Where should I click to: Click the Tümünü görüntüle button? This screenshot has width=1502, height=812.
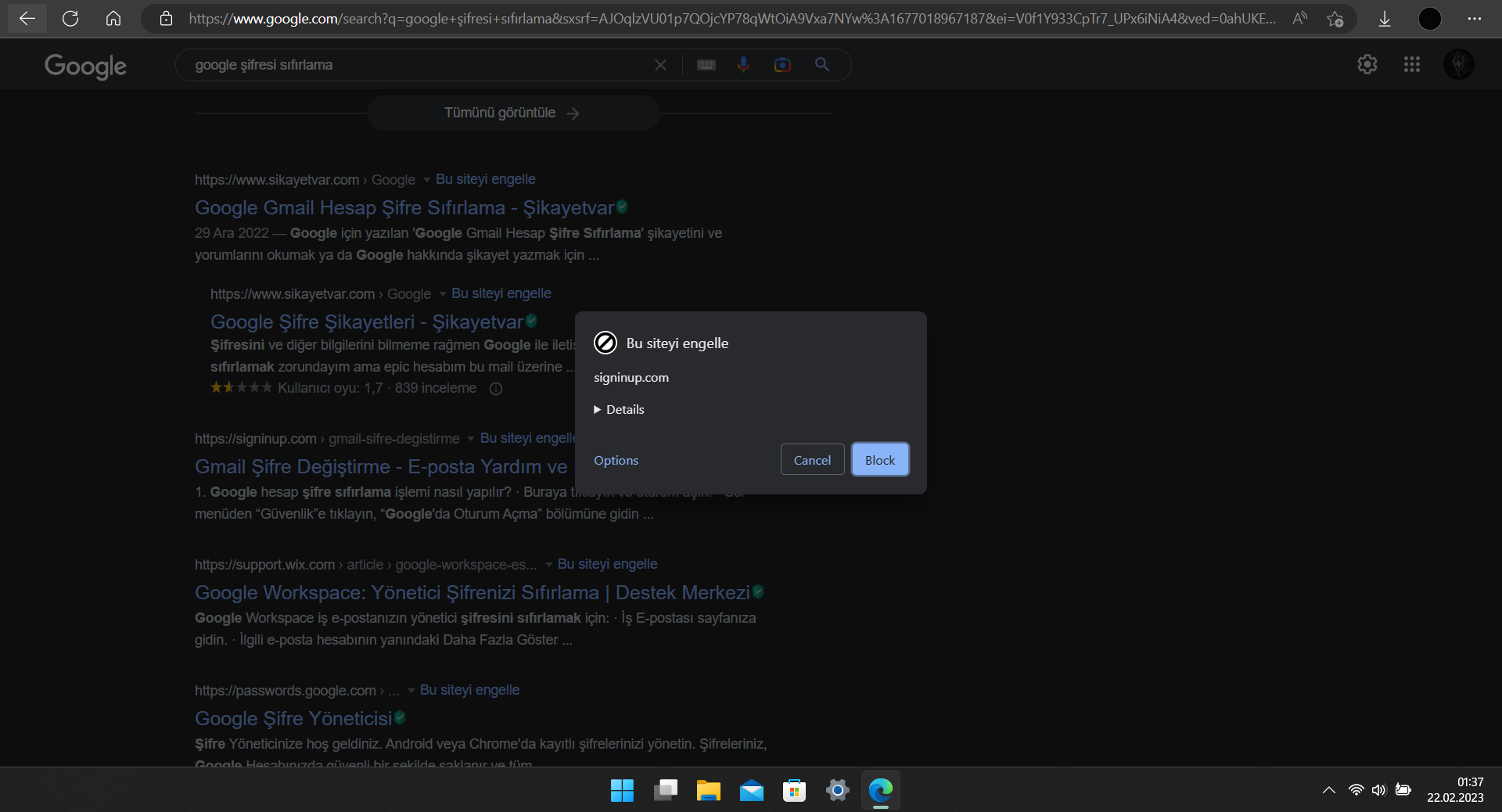click(x=512, y=113)
